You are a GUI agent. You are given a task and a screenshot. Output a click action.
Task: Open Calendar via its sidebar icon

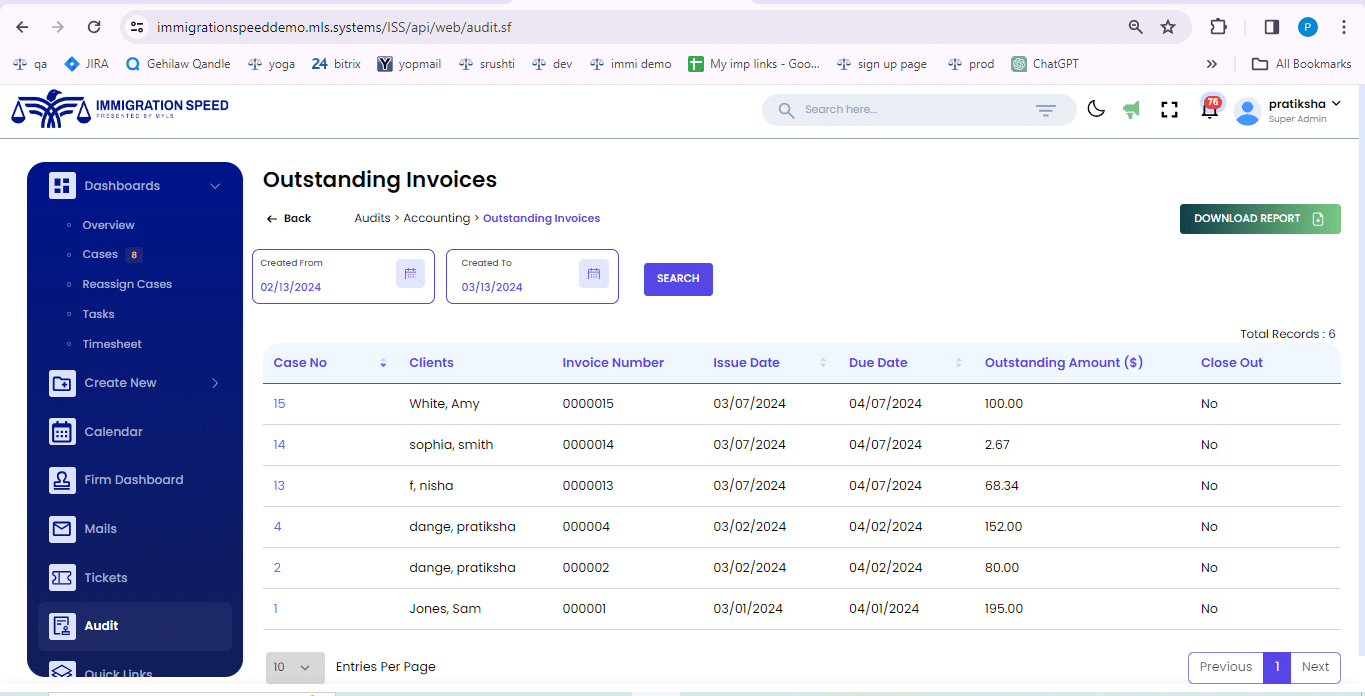[62, 432]
